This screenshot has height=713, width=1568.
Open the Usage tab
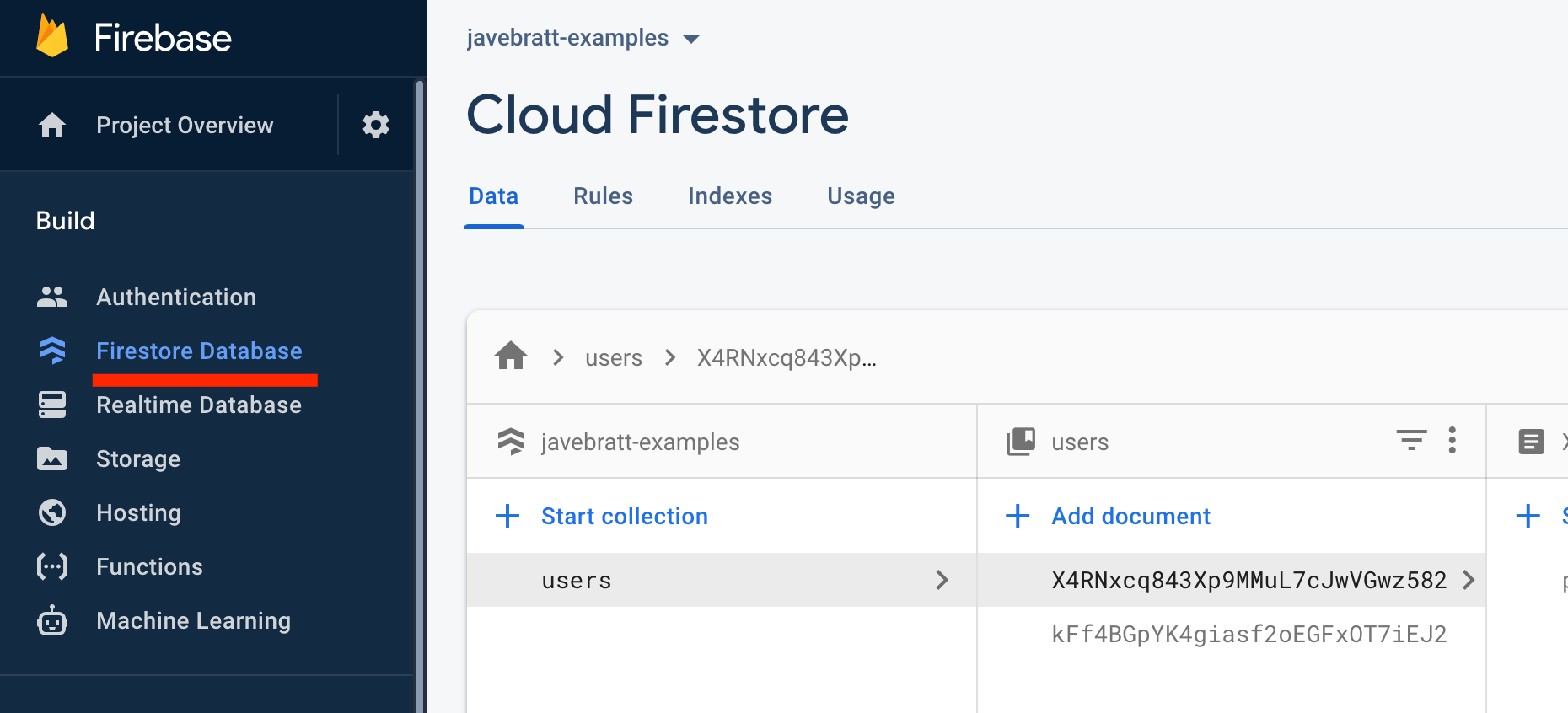point(861,196)
